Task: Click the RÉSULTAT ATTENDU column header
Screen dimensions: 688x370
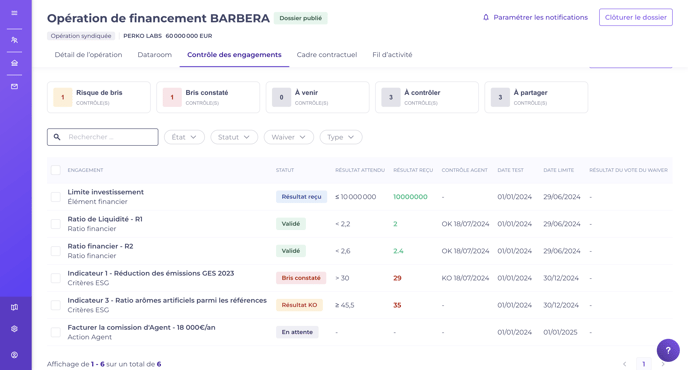Action: tap(360, 170)
